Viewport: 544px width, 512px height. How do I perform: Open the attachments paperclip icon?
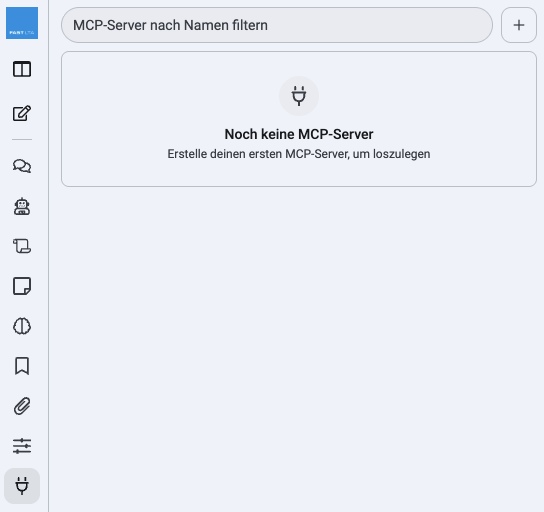[22, 406]
